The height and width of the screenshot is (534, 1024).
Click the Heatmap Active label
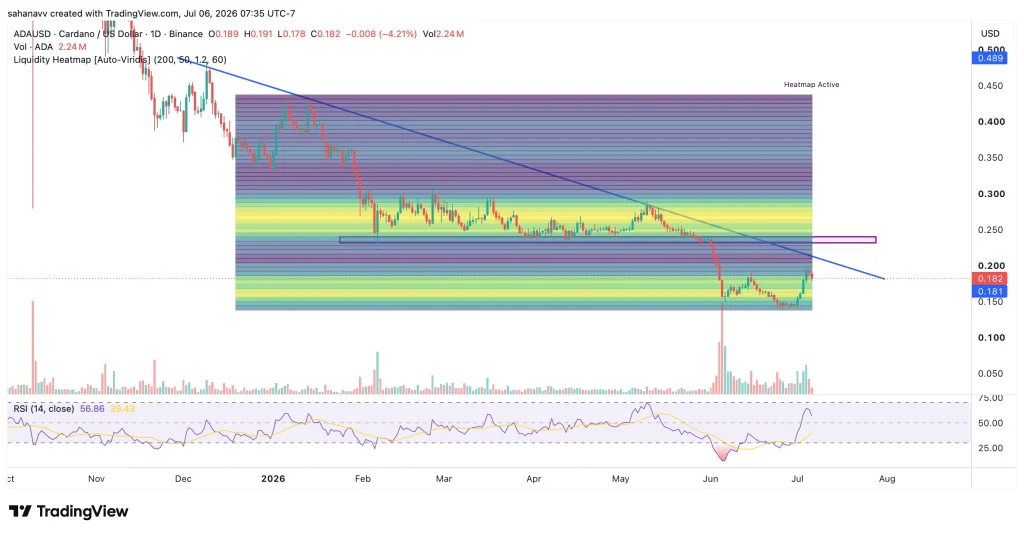(811, 85)
